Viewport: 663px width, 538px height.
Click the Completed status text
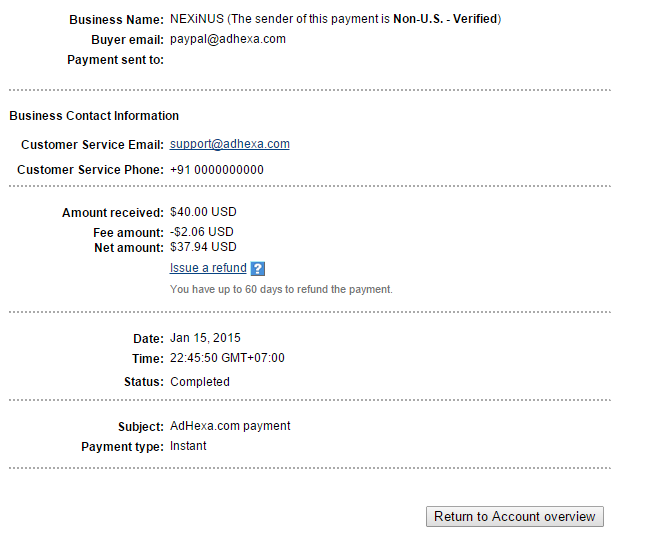click(200, 382)
